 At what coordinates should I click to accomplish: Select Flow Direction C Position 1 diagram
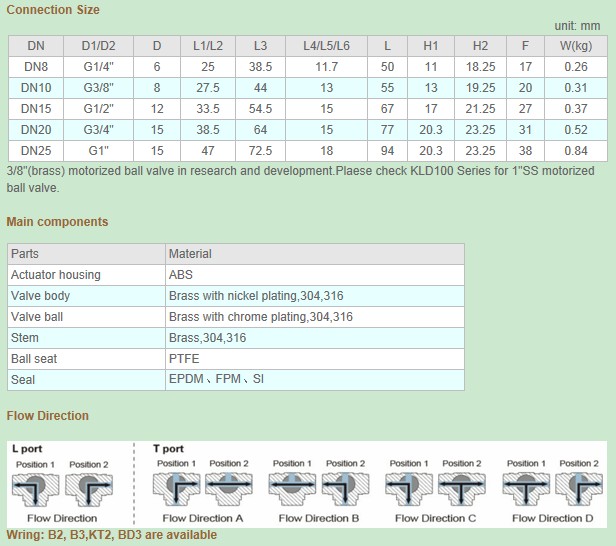point(407,489)
